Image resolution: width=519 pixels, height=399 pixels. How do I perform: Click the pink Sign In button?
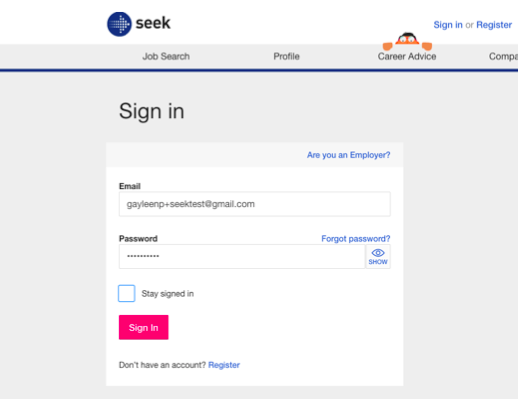[x=144, y=327]
